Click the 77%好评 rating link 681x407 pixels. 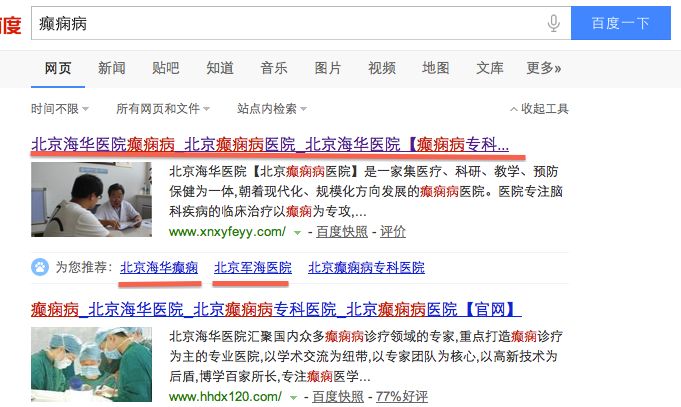tap(402, 397)
